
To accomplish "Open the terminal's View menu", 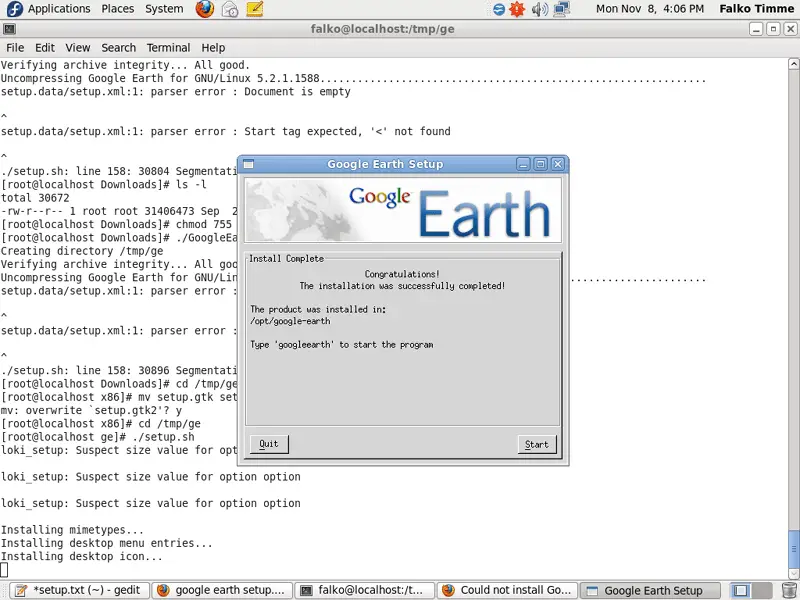I will click(78, 47).
